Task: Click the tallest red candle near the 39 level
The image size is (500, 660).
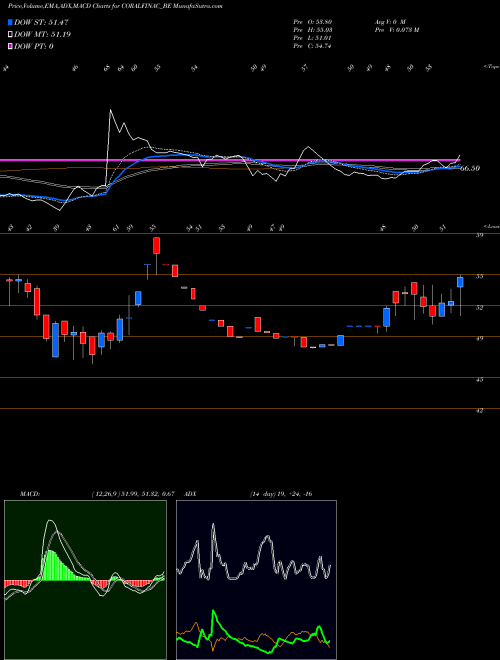Action: 157,245
